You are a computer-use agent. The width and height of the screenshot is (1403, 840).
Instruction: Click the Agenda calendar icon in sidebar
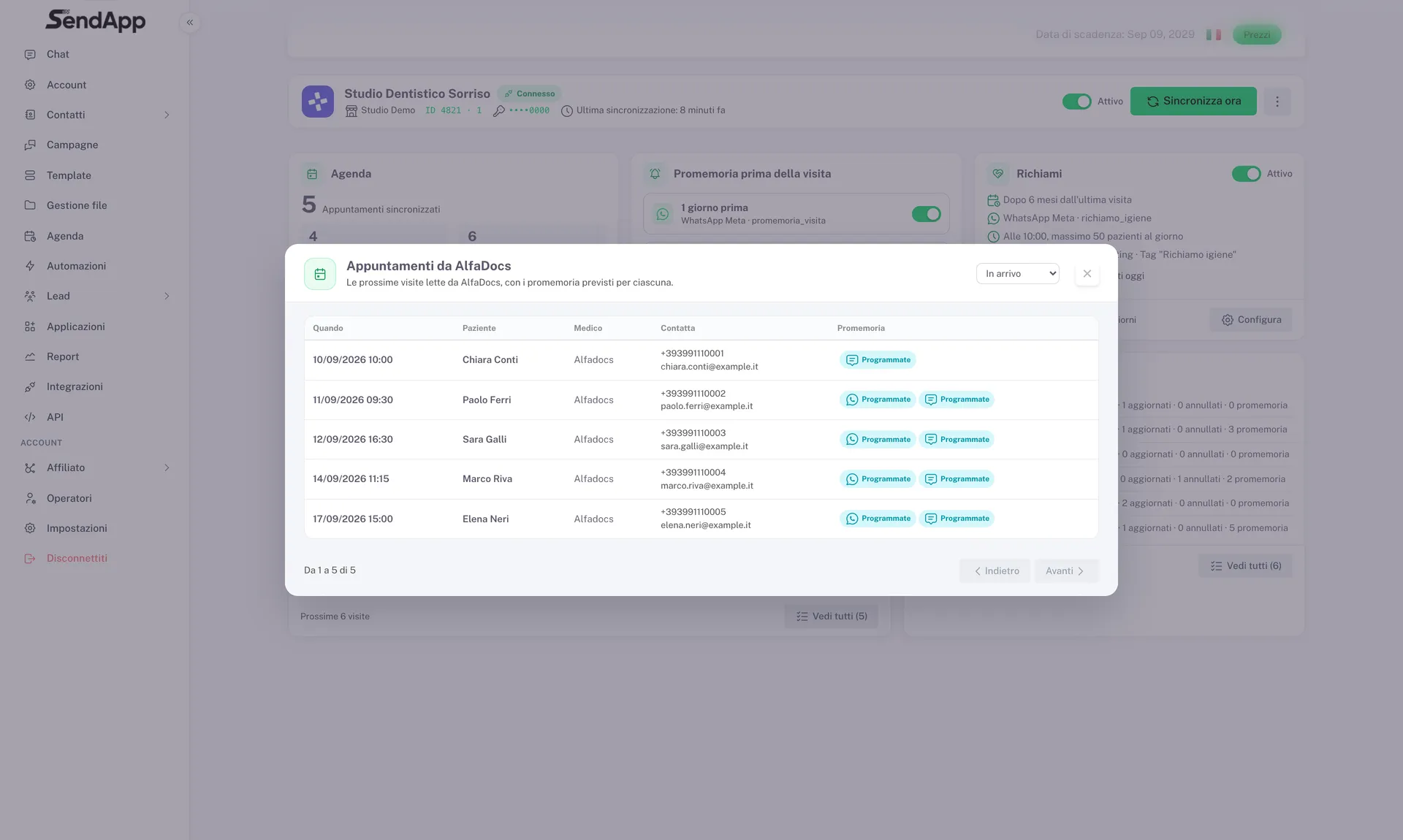point(30,236)
